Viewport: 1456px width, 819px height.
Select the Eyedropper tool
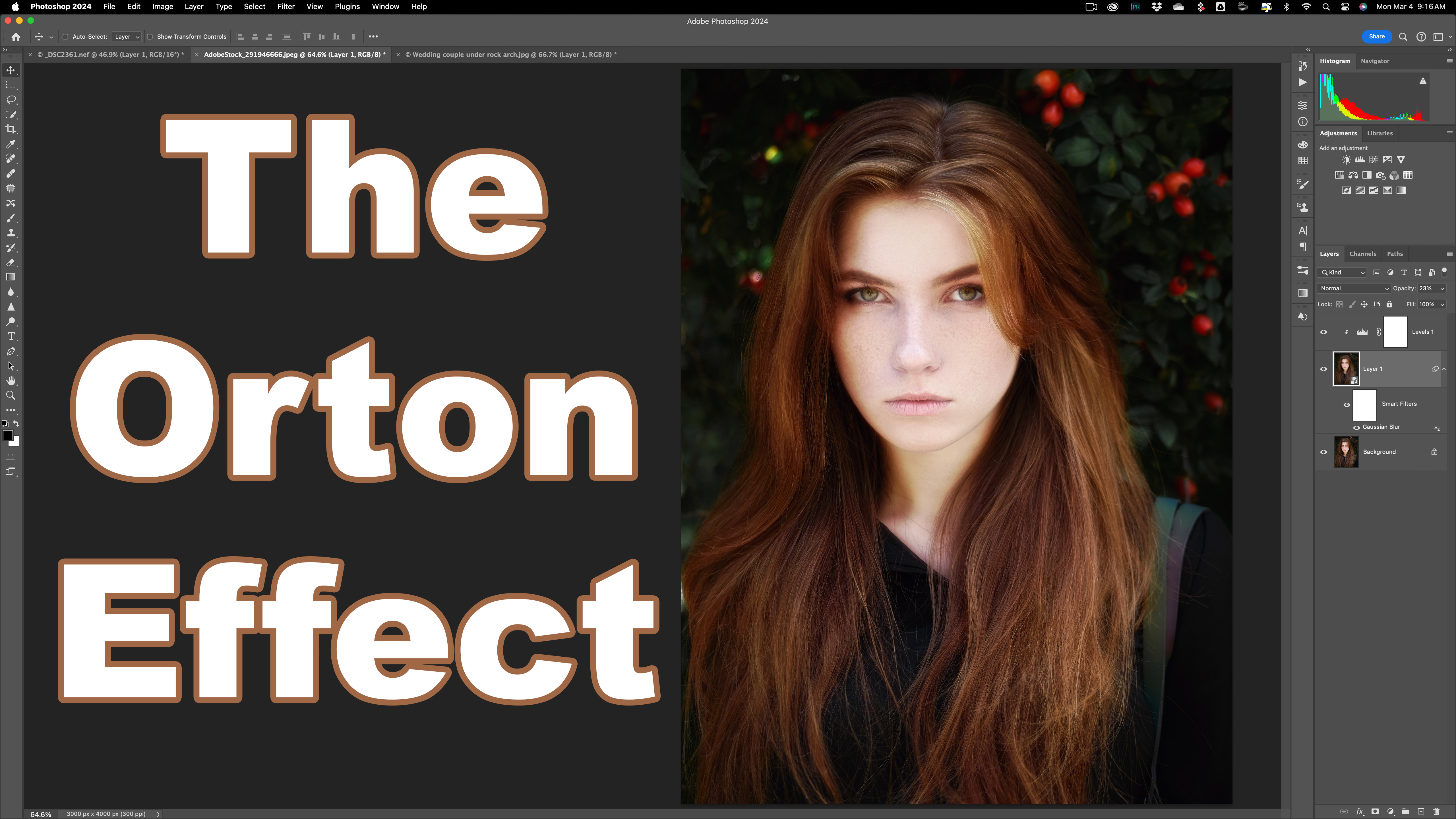point(11,144)
